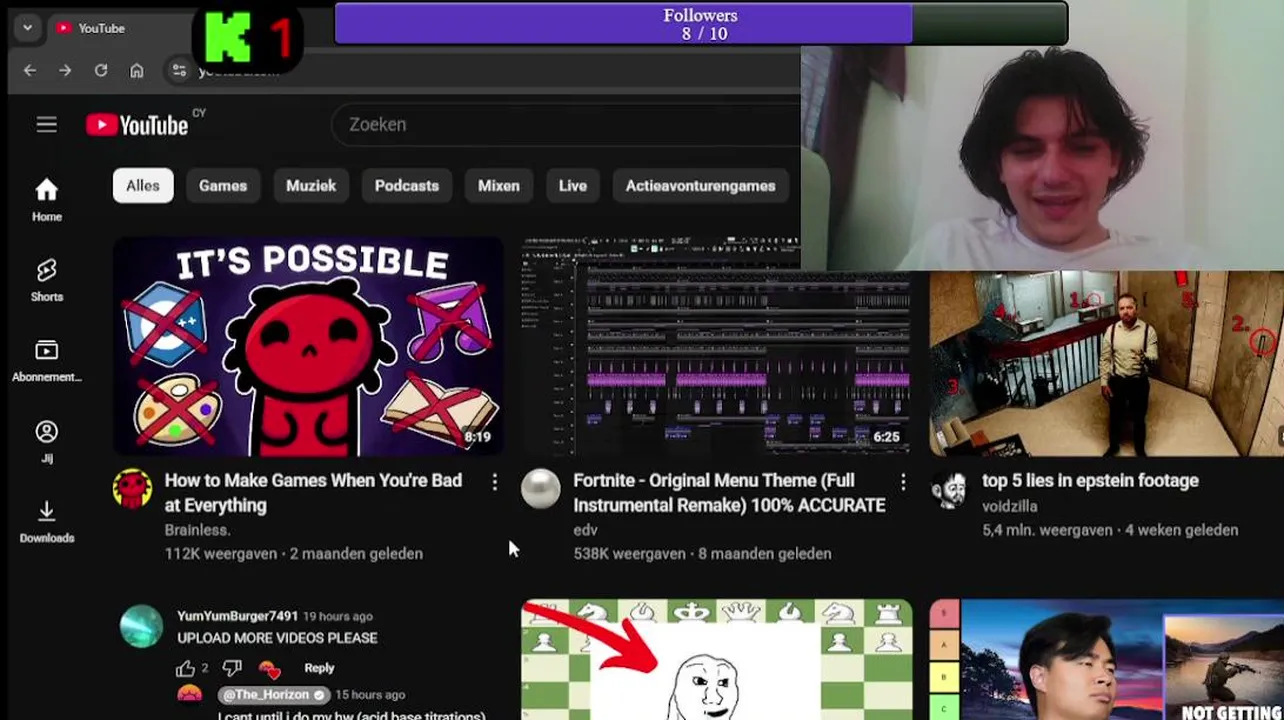Go back in the browser
The width and height of the screenshot is (1284, 720).
[x=30, y=70]
